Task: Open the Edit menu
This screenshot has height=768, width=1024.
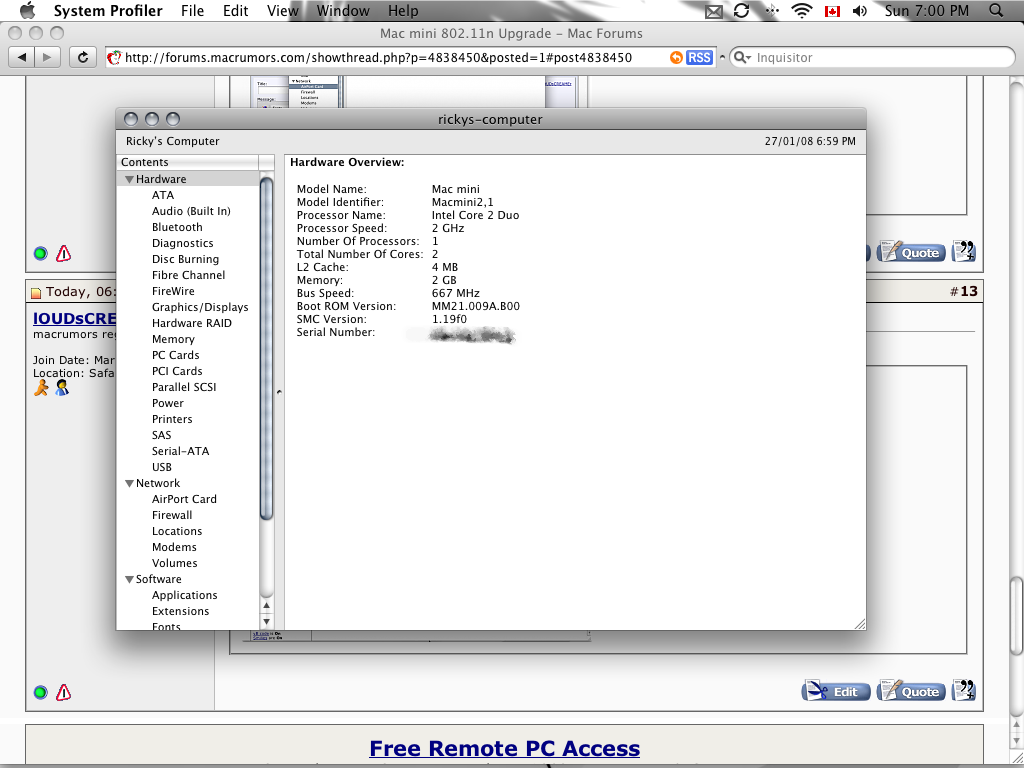Action: tap(235, 10)
